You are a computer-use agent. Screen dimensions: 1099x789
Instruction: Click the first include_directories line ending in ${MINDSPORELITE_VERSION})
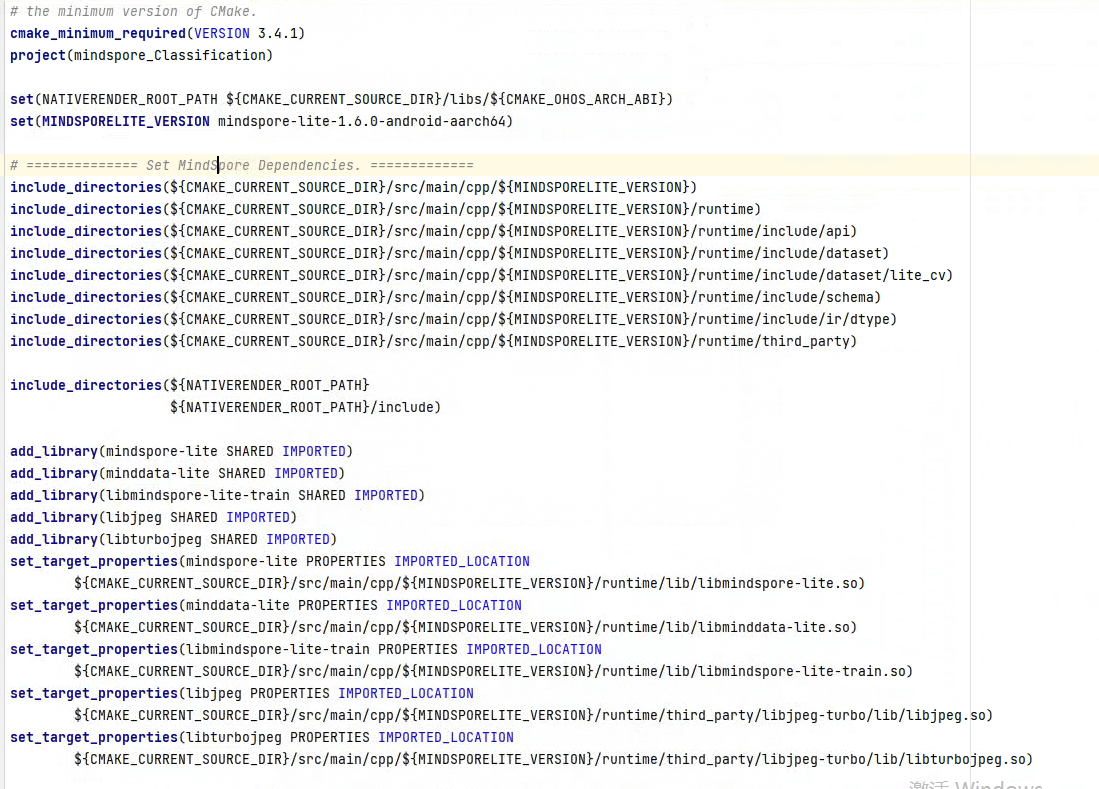[x=353, y=187]
